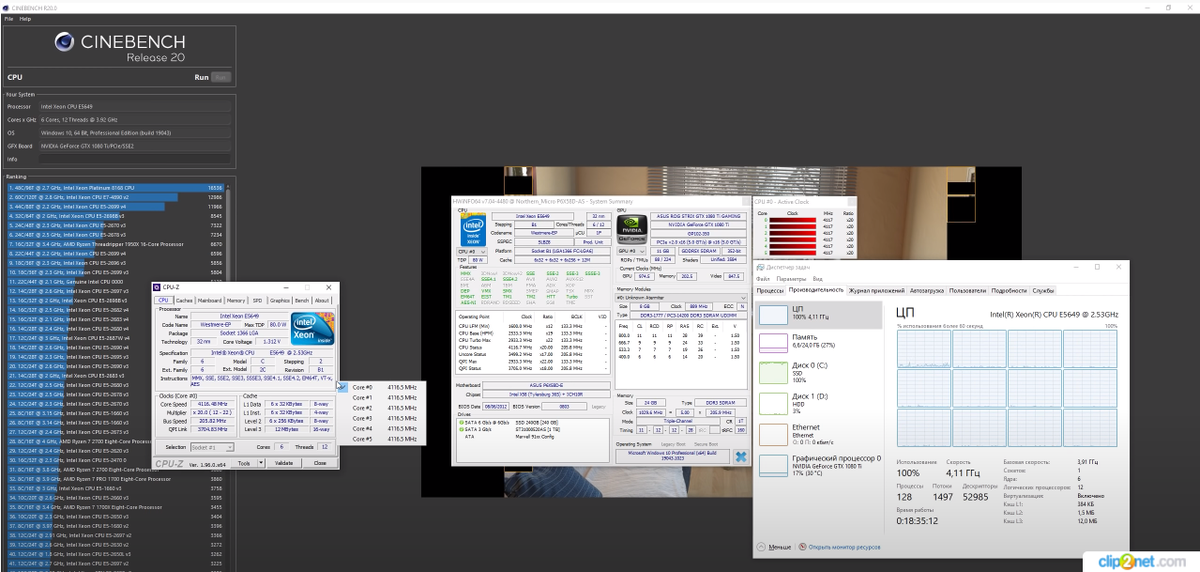Click the Tools button in CPU-Z
The height and width of the screenshot is (572, 1200).
point(243,463)
